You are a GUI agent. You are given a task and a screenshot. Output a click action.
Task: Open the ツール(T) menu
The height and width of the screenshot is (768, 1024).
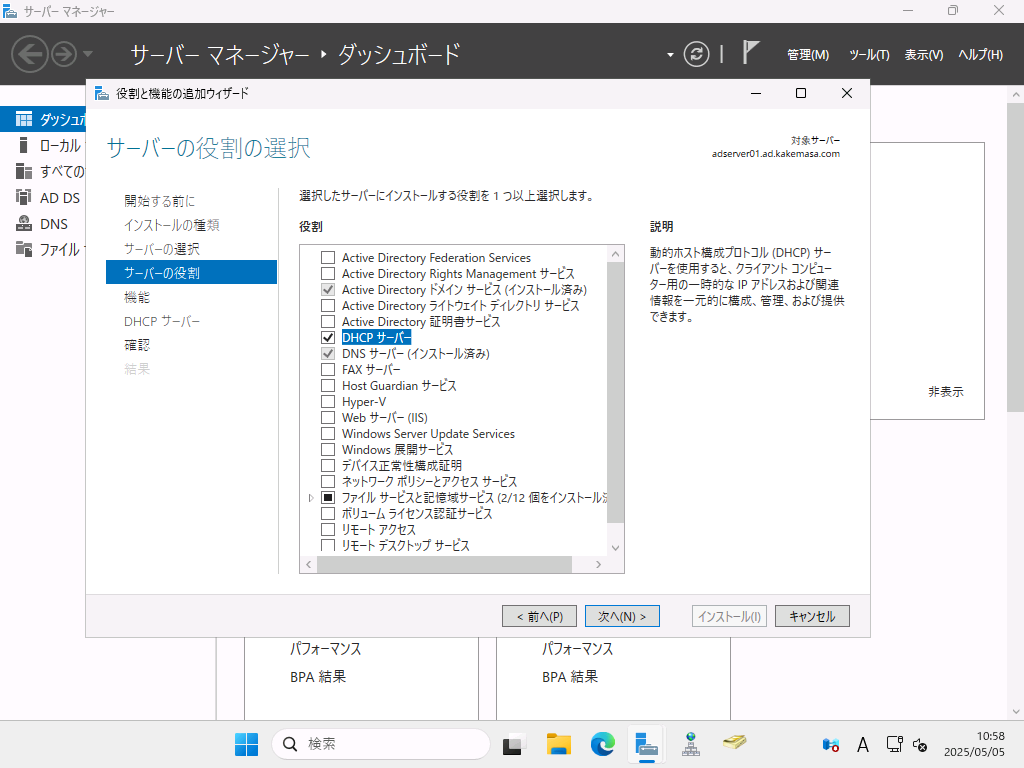click(869, 55)
